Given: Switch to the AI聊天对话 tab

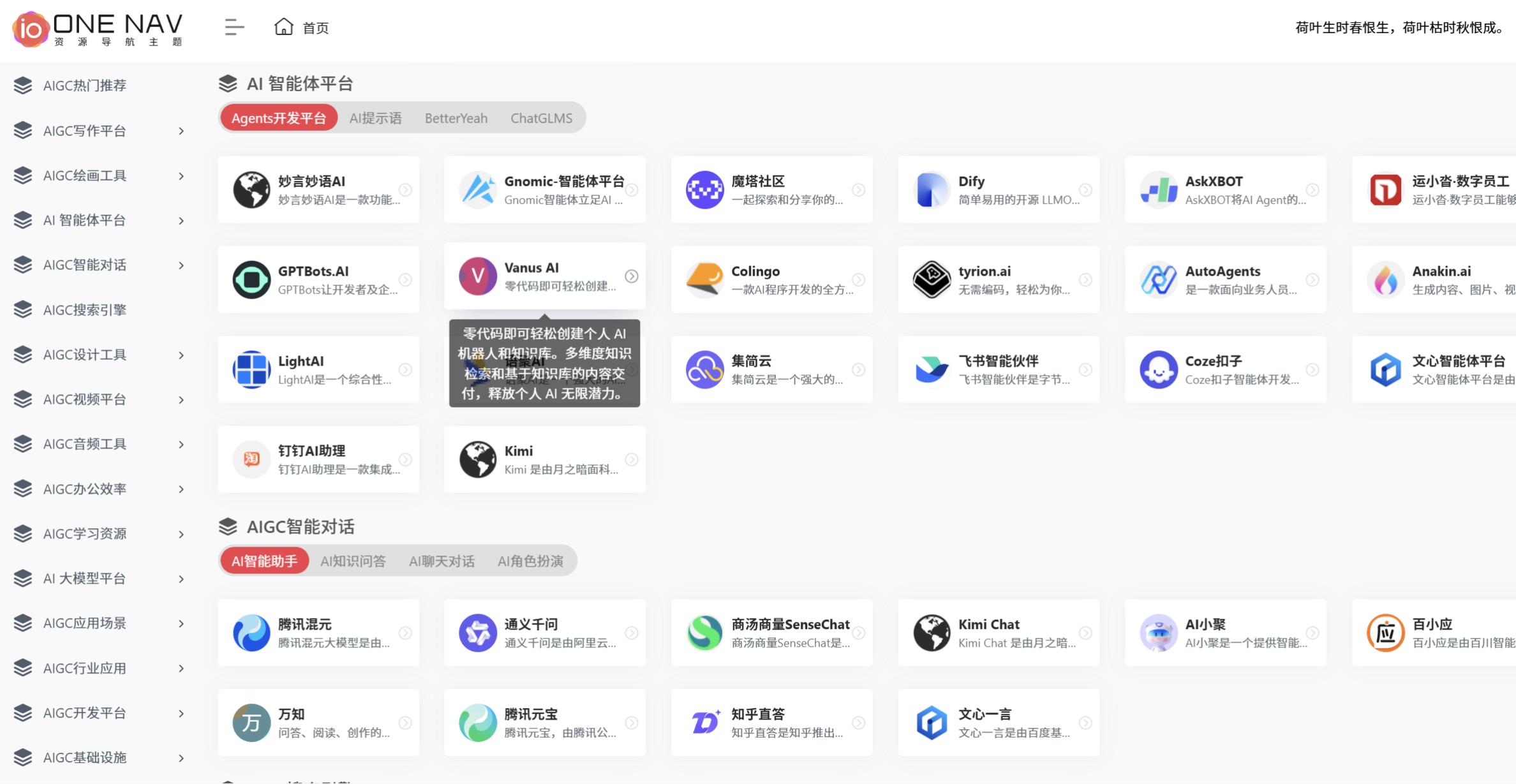Looking at the screenshot, I should coord(442,561).
